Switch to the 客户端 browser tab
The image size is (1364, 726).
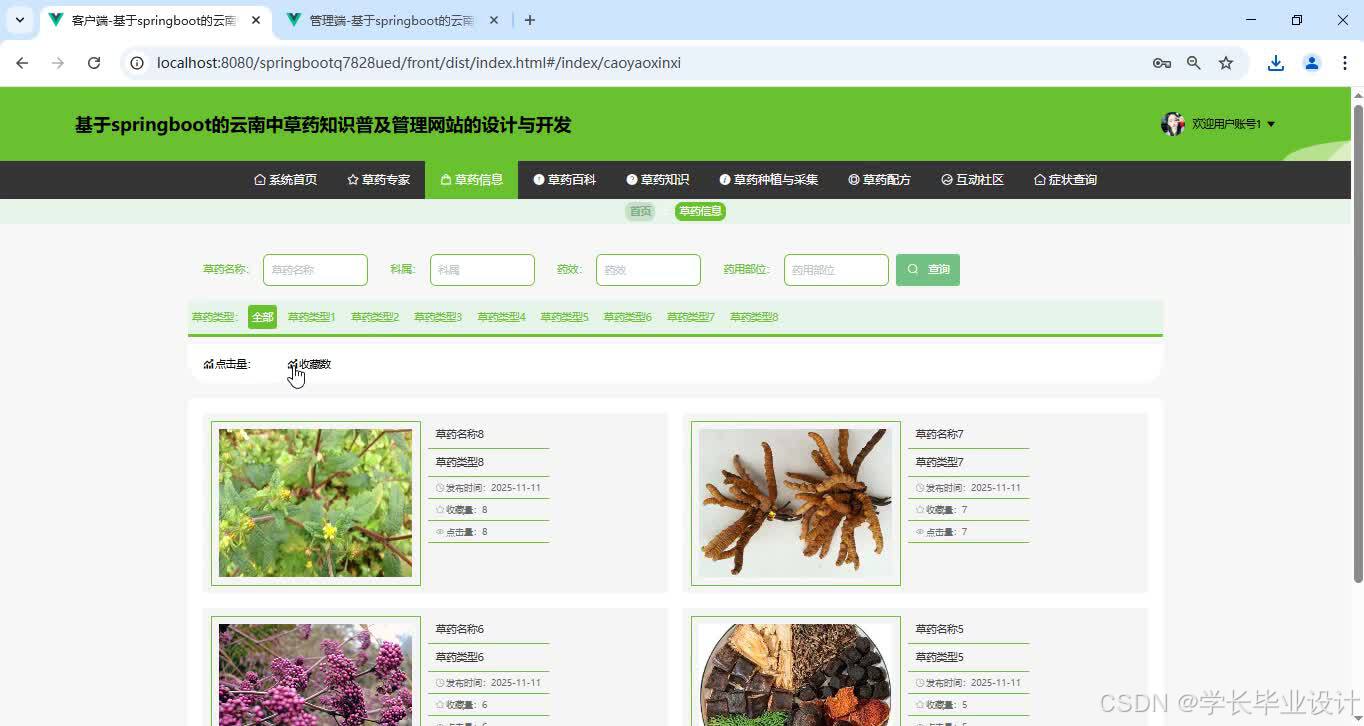[x=156, y=20]
